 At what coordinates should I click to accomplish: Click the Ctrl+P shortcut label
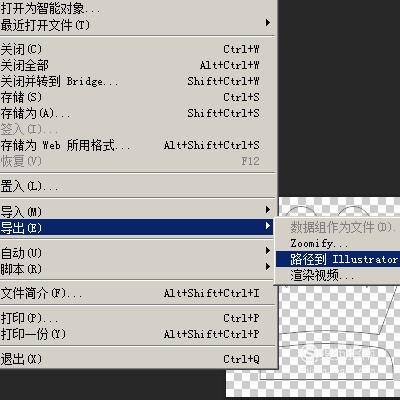point(241,318)
